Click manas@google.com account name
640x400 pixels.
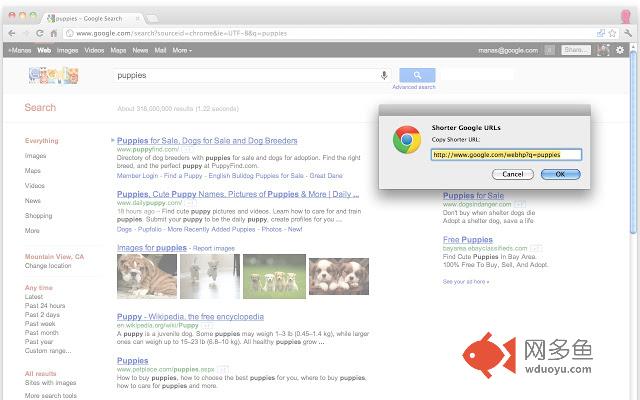coord(508,51)
